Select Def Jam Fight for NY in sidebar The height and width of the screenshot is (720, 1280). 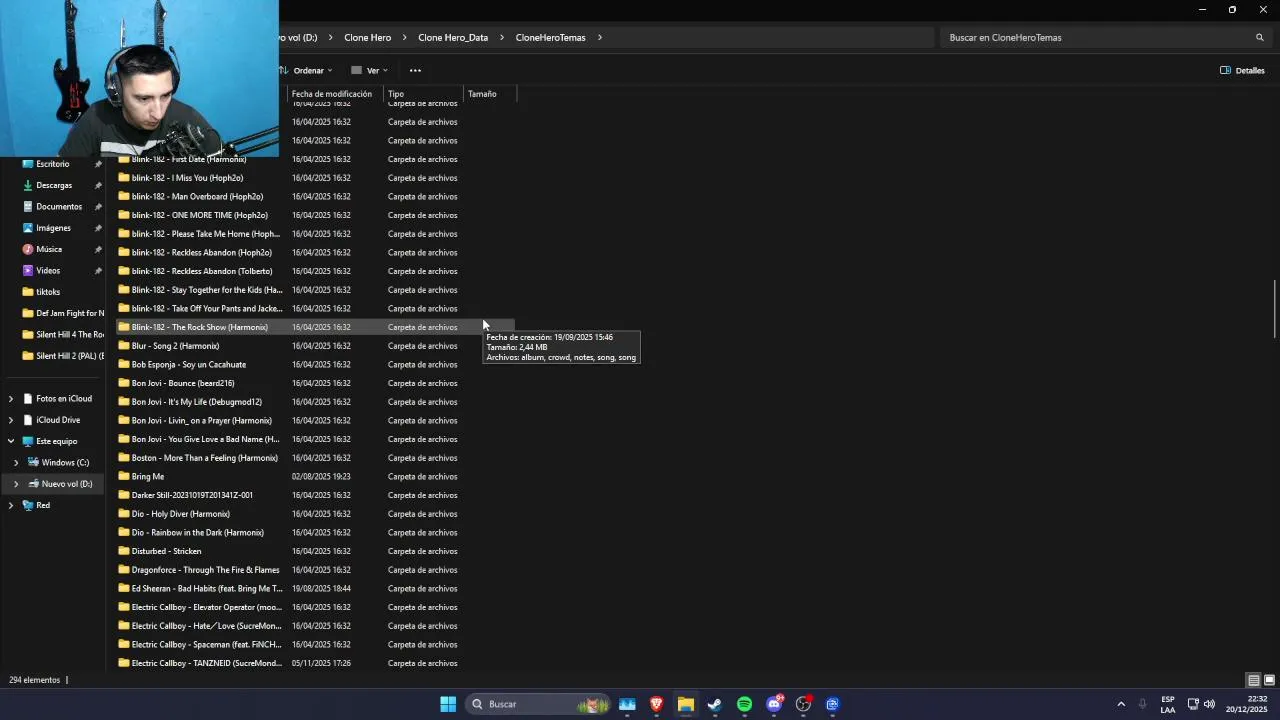coord(62,313)
